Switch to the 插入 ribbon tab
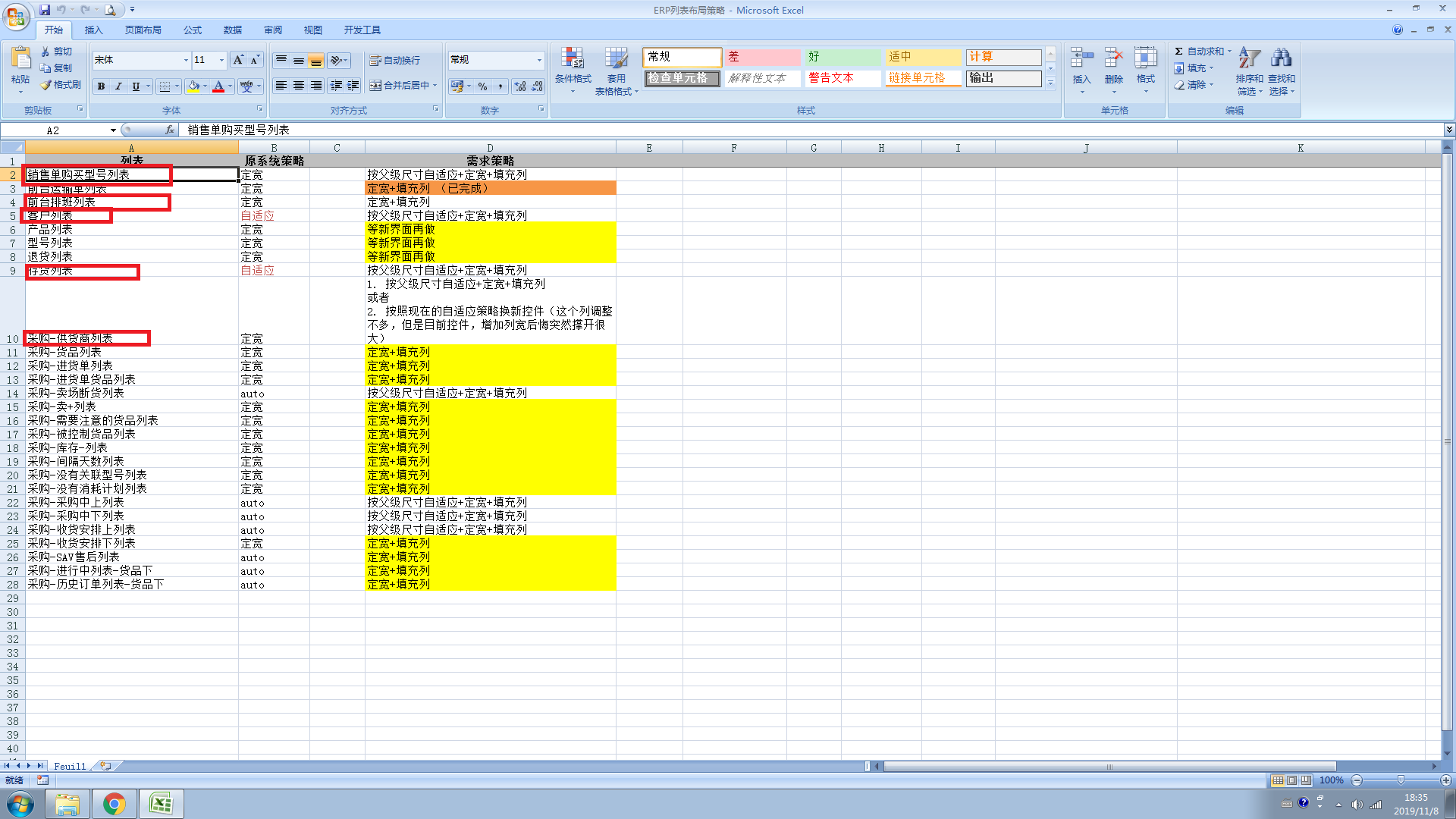Image resolution: width=1456 pixels, height=819 pixels. [93, 30]
